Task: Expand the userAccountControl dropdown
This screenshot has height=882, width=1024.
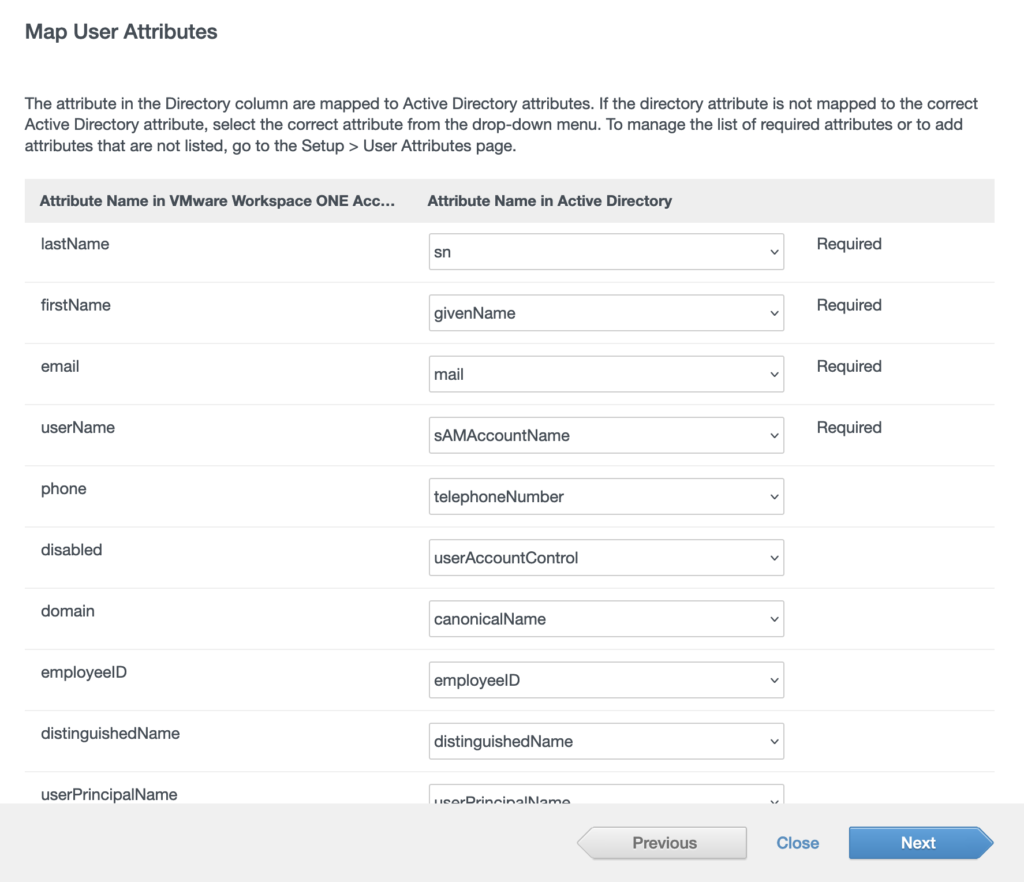Action: pyautogui.click(x=605, y=558)
